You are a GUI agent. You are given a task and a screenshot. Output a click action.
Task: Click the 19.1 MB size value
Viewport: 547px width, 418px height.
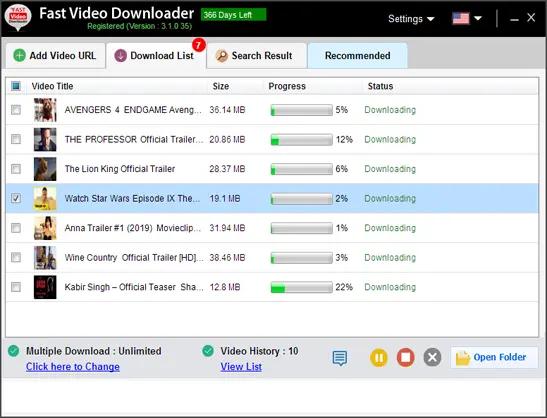tap(225, 199)
